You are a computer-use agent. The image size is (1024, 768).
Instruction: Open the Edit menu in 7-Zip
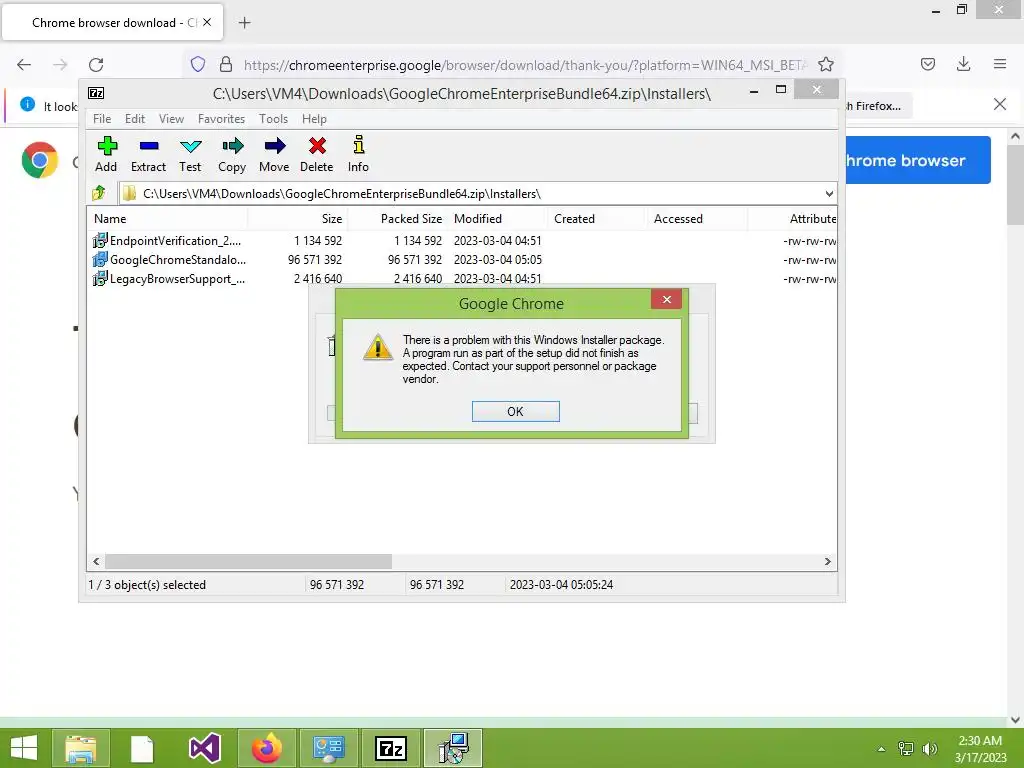coord(135,119)
